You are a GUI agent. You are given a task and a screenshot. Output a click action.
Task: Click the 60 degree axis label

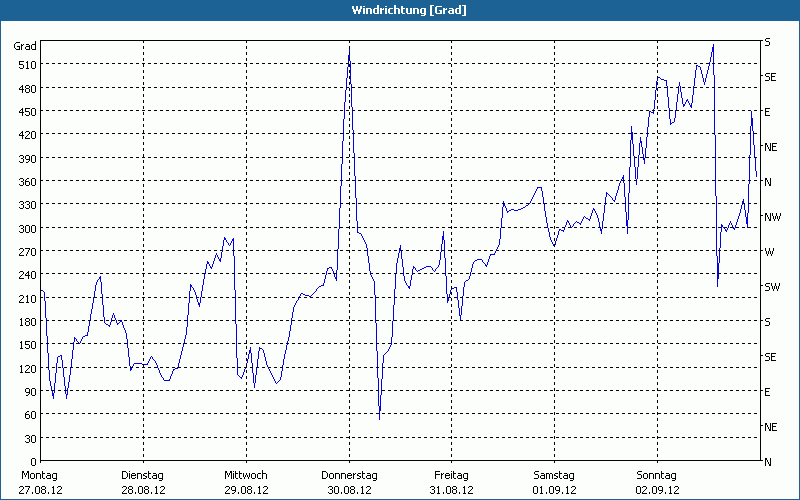31,415
